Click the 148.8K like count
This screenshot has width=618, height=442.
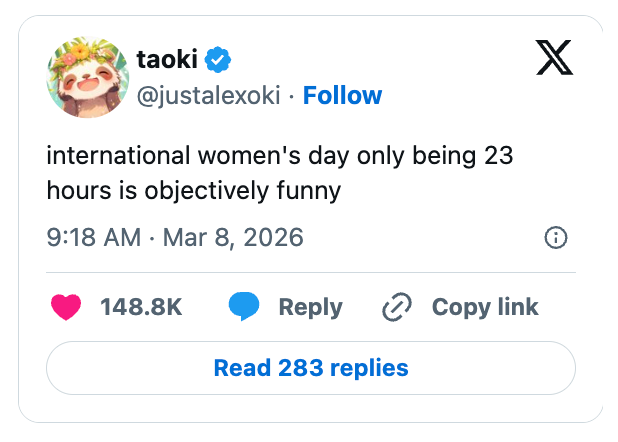pyautogui.click(x=141, y=307)
